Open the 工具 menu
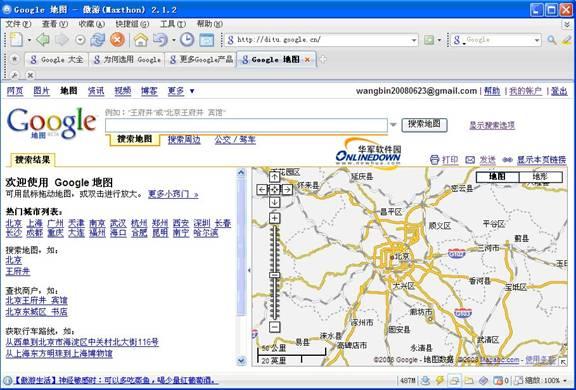This screenshot has width=576, height=390. [173, 24]
